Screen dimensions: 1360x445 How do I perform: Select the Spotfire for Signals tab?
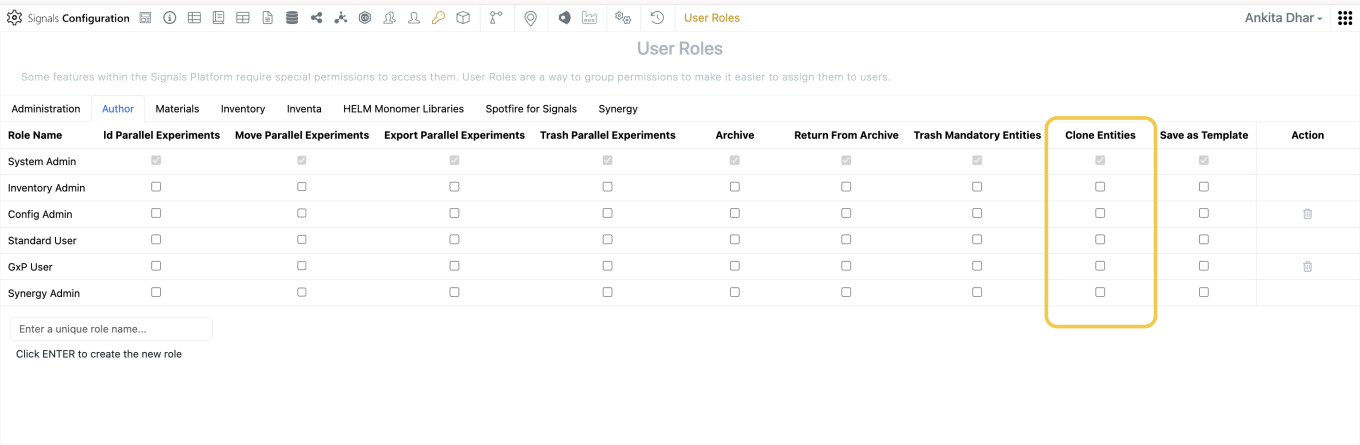531,109
